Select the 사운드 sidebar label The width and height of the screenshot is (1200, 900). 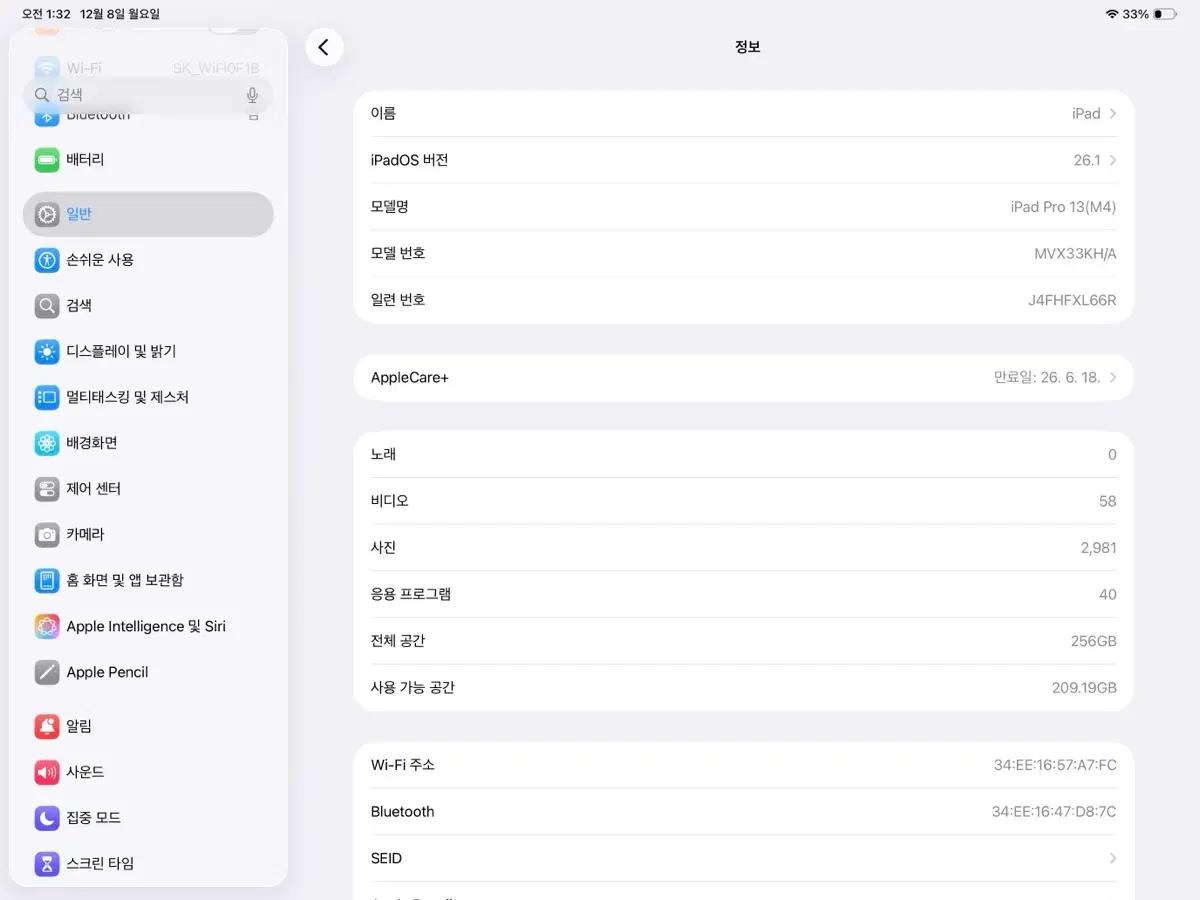[x=85, y=772]
